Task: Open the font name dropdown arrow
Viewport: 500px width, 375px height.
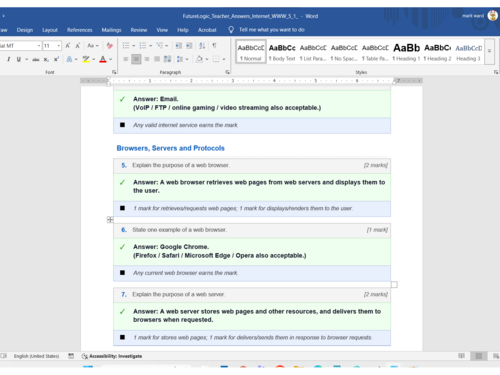Action: tap(39, 46)
